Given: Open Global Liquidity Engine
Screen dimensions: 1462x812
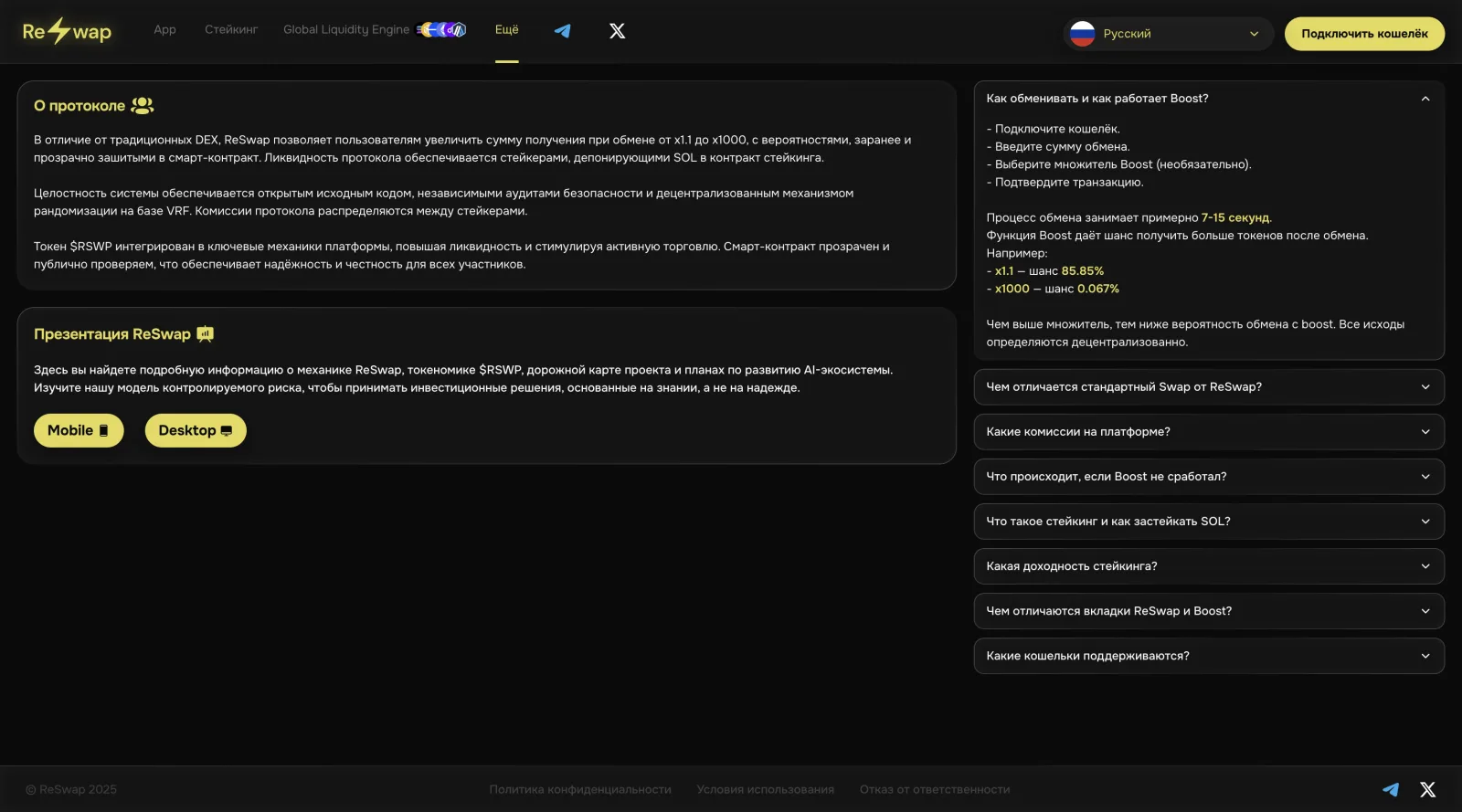Looking at the screenshot, I should 346,29.
